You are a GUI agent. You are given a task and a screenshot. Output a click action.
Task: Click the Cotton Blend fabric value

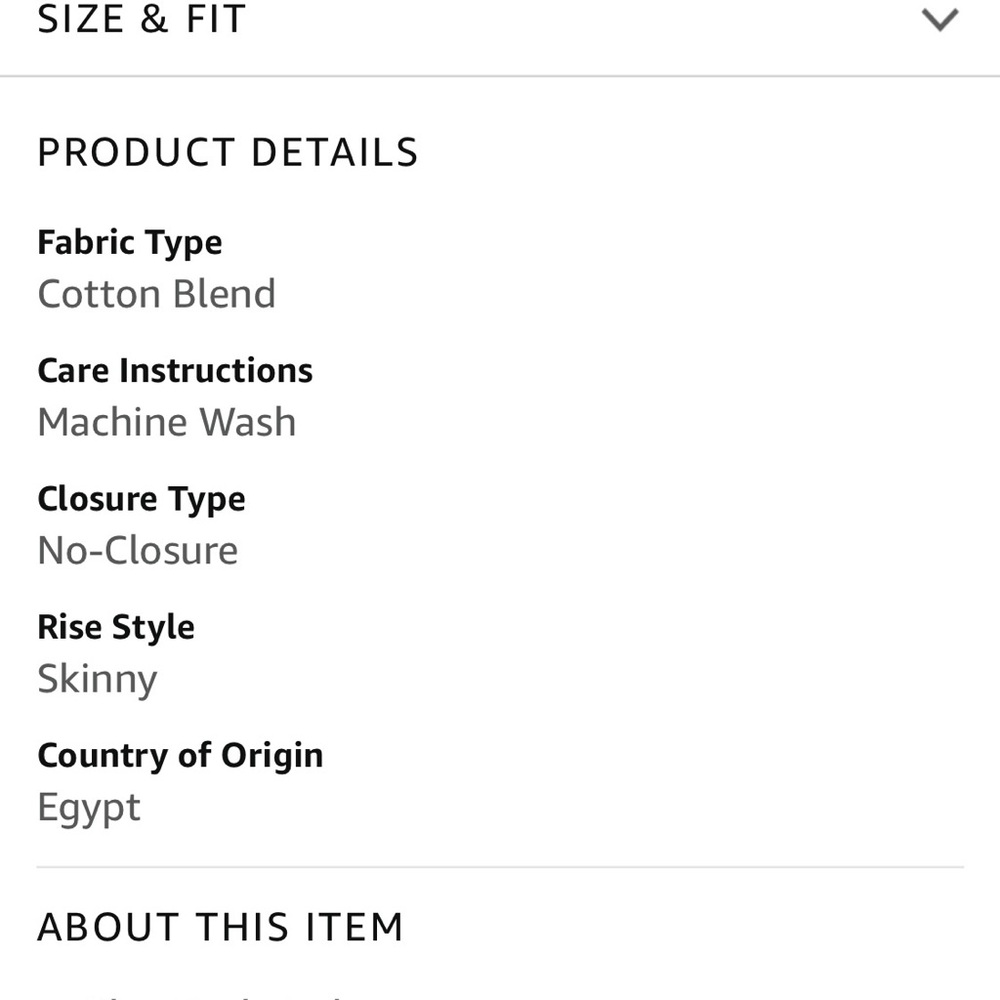click(x=156, y=294)
